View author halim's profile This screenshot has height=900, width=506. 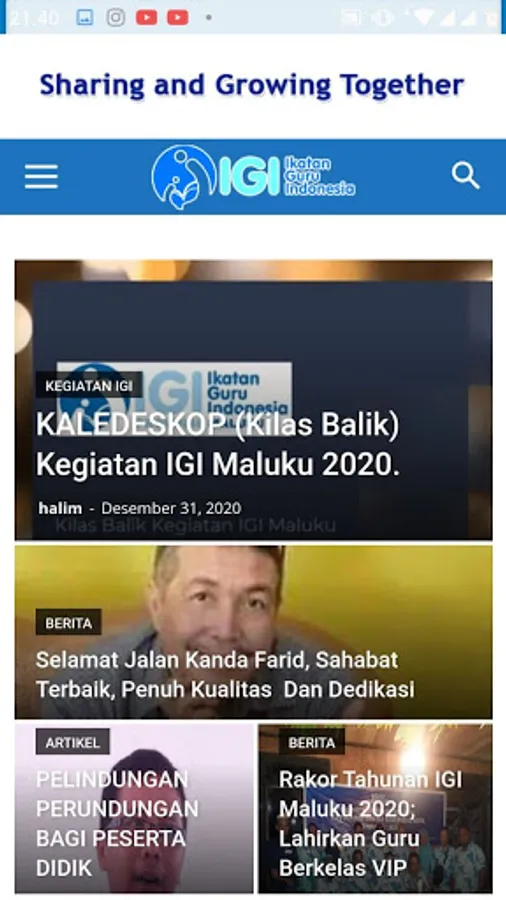tap(60, 508)
